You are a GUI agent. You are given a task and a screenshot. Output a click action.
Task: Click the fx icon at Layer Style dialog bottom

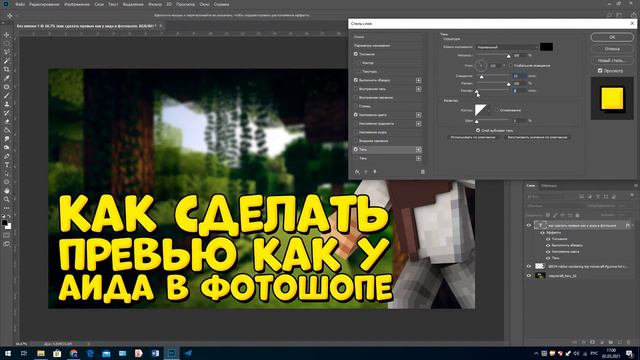(x=357, y=172)
